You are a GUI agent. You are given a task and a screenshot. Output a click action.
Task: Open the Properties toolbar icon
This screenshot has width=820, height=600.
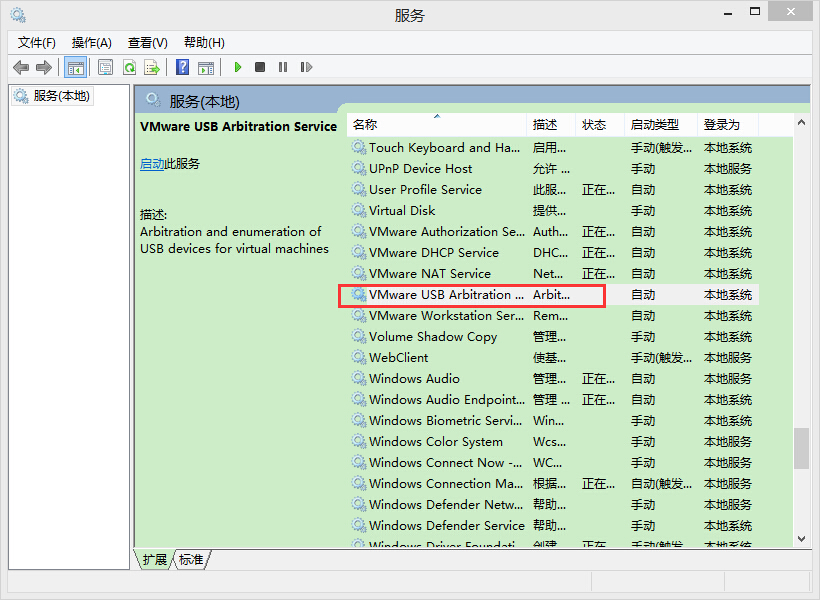105,67
